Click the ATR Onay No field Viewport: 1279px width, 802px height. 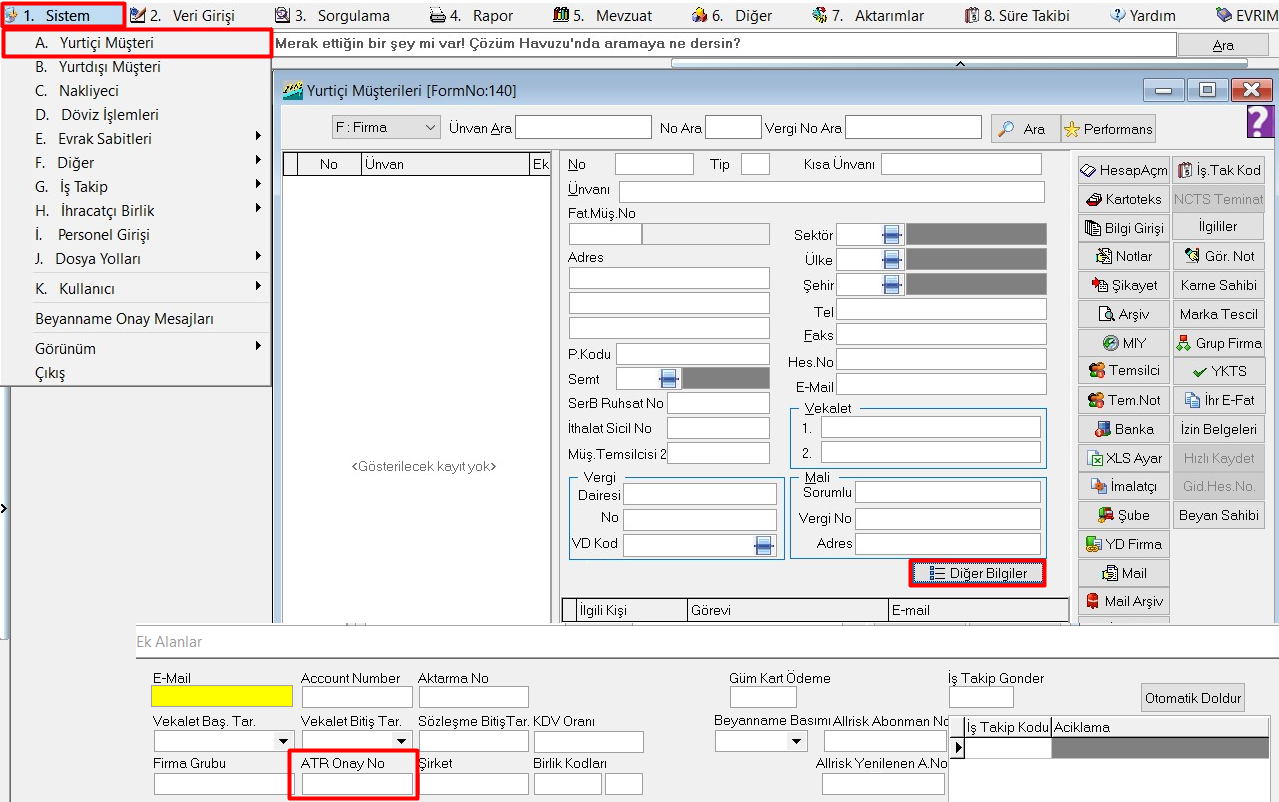click(x=357, y=784)
